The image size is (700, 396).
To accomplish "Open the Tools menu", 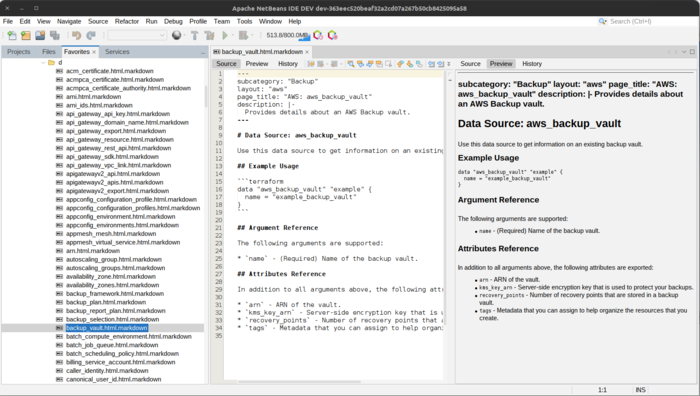I will coord(244,21).
